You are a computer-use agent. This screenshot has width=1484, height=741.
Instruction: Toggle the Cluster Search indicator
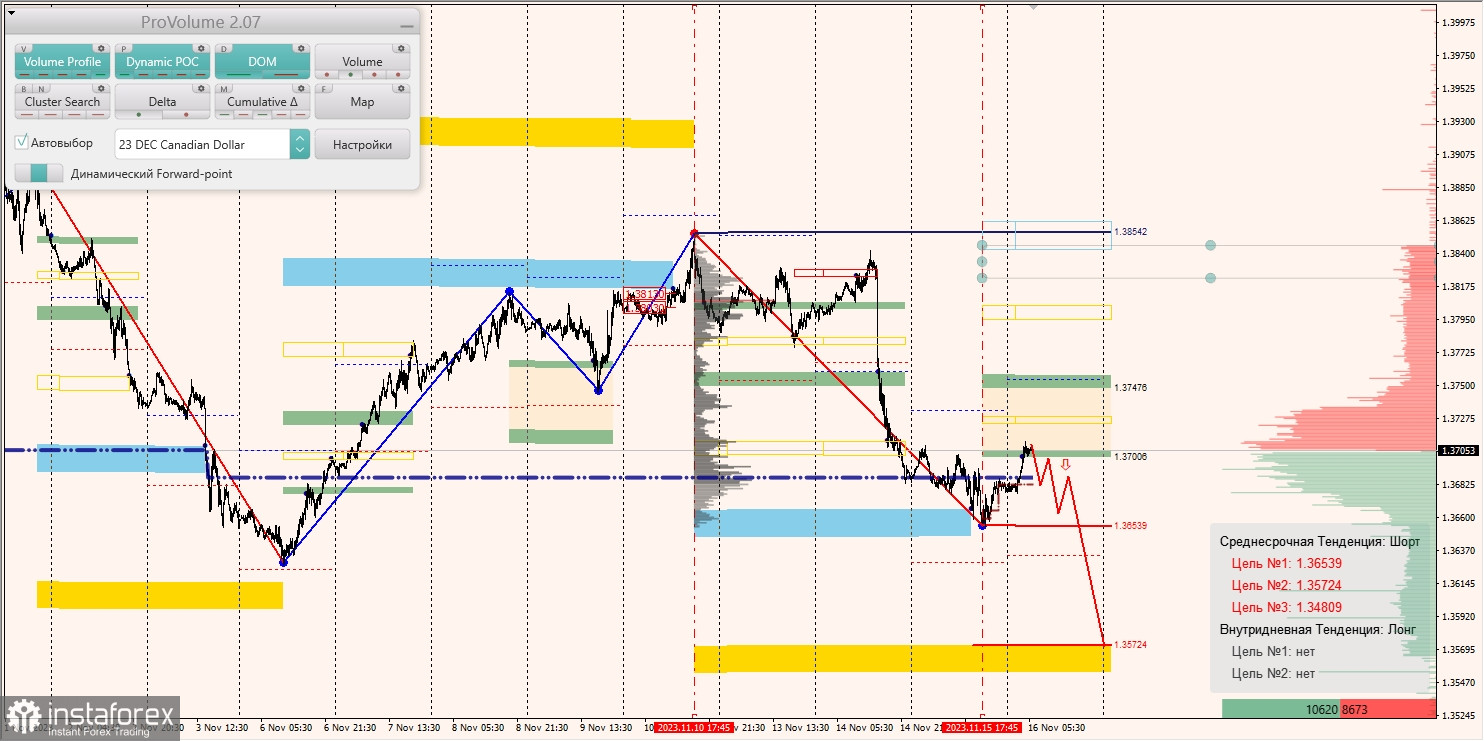point(62,102)
